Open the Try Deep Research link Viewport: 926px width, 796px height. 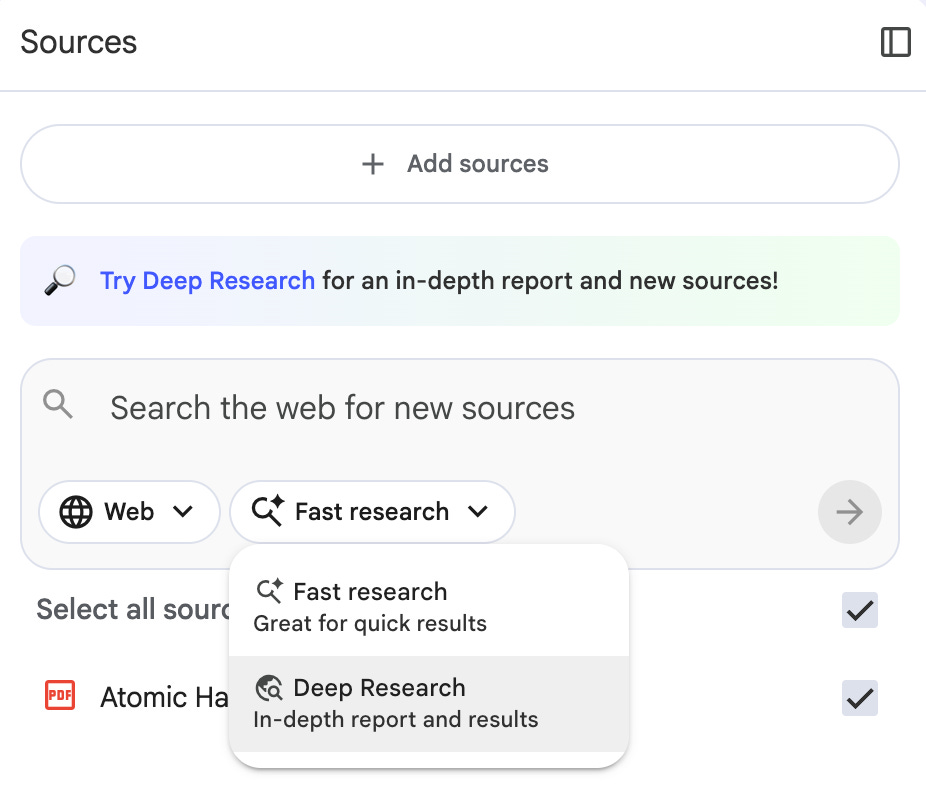(x=207, y=280)
